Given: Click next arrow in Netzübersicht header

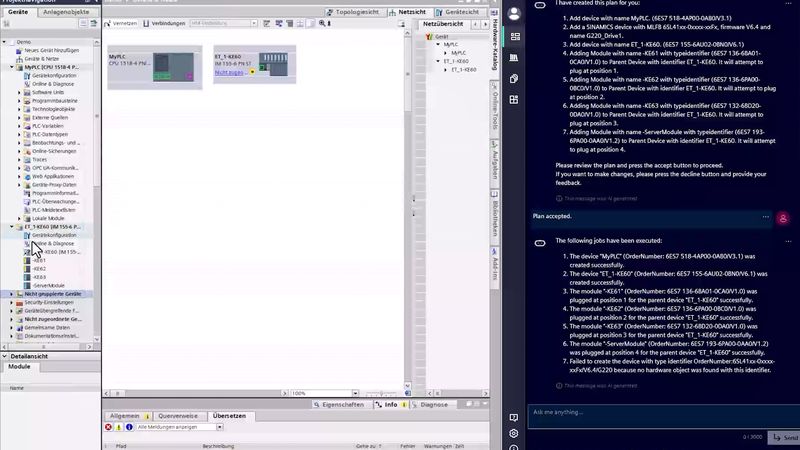Looking at the screenshot, I should [x=485, y=24].
